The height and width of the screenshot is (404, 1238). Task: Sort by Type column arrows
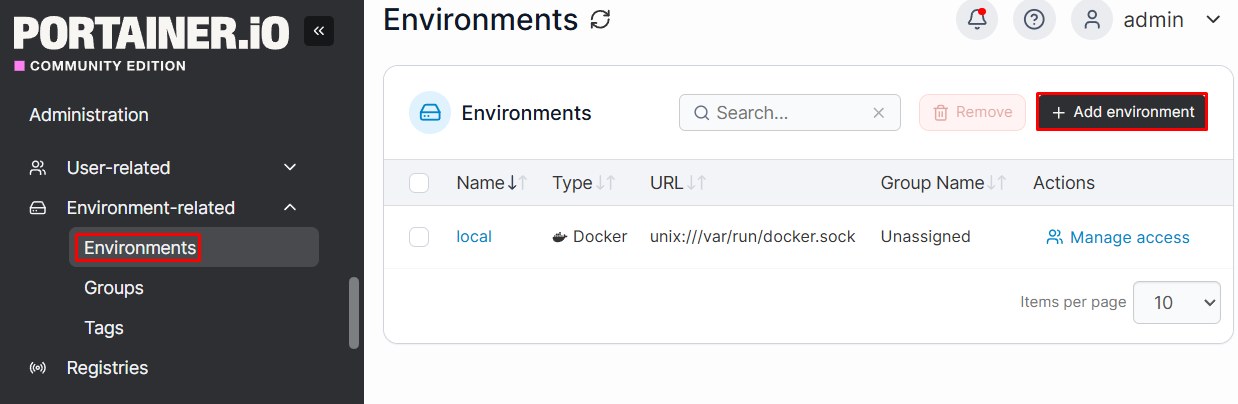point(606,183)
